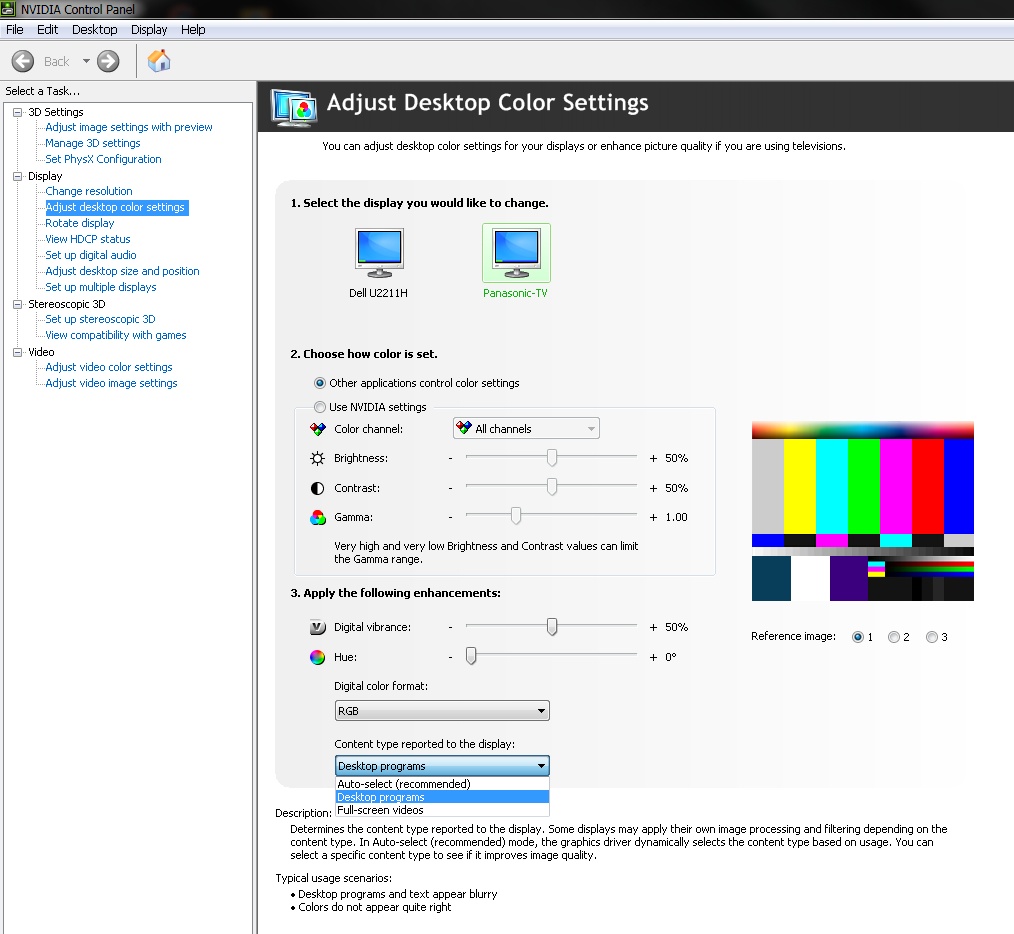Choose Desktop programs list option
This screenshot has width=1014, height=934.
coord(442,797)
